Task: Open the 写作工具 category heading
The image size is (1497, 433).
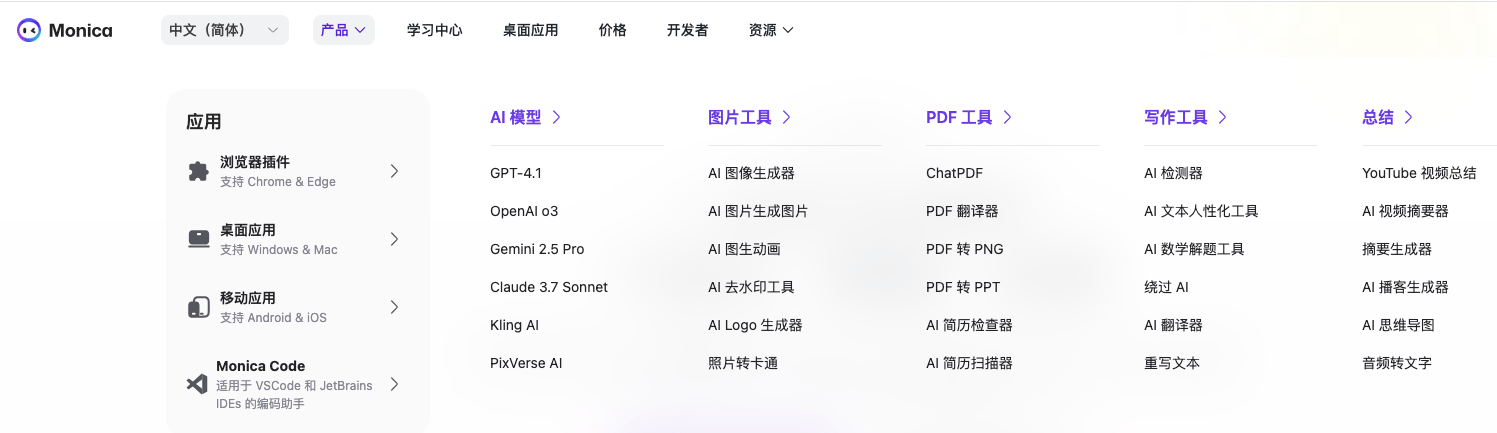Action: point(1186,117)
